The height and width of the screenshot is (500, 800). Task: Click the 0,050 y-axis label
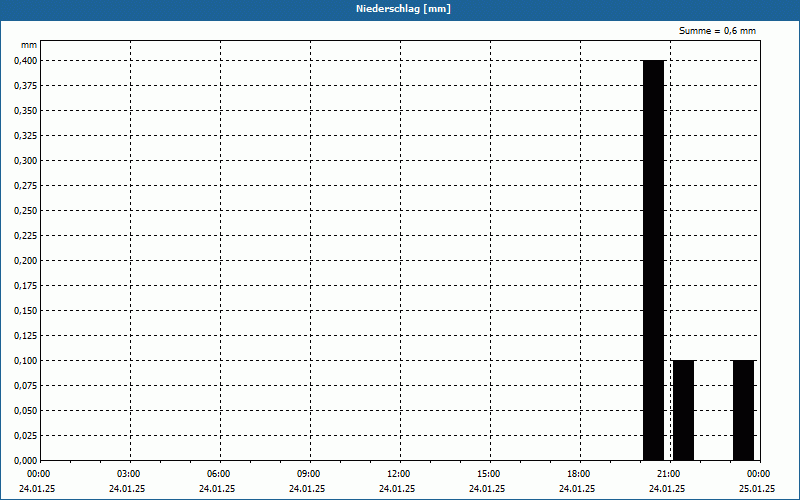click(26, 411)
